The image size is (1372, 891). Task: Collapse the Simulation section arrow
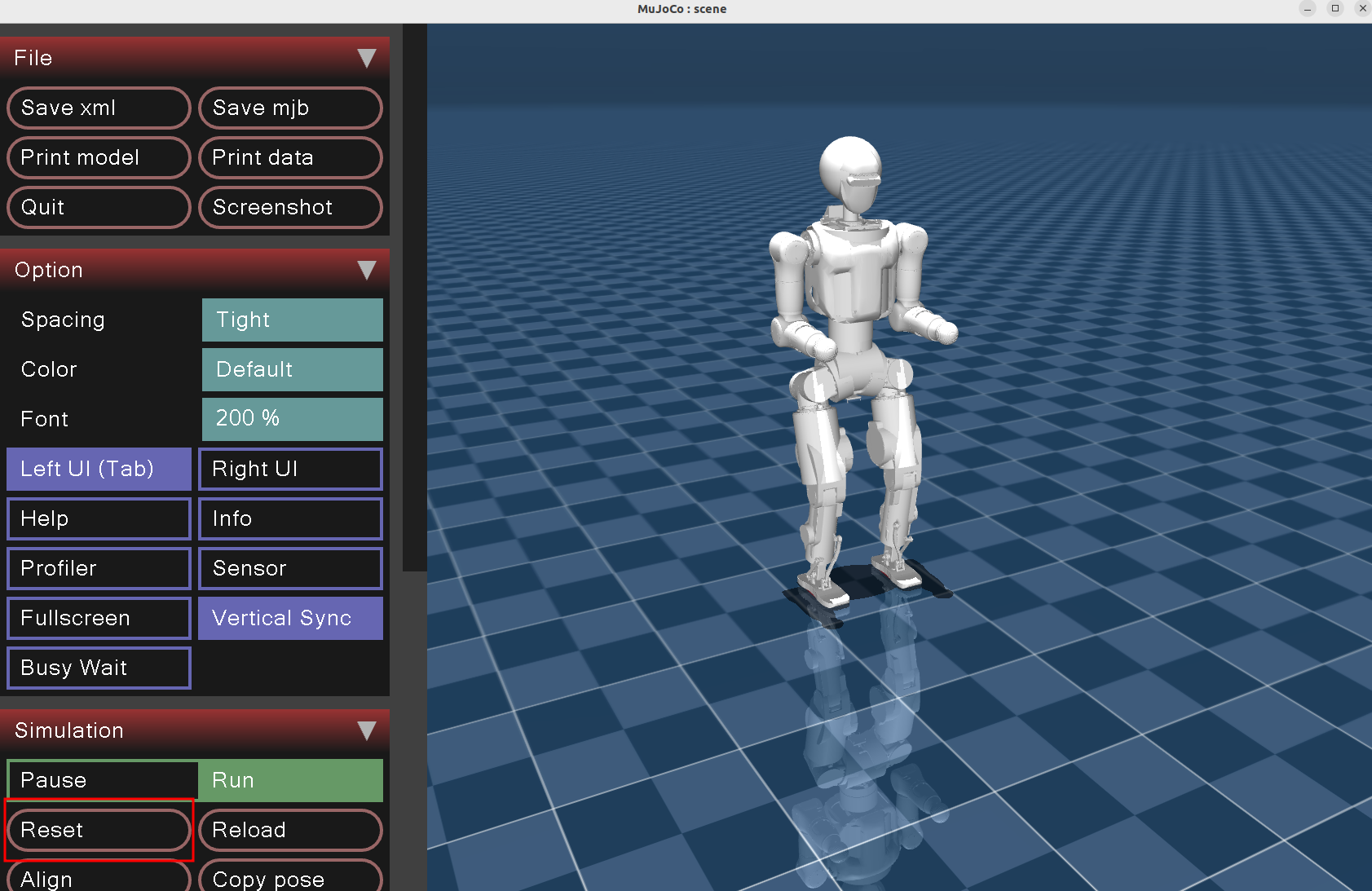pos(367,730)
